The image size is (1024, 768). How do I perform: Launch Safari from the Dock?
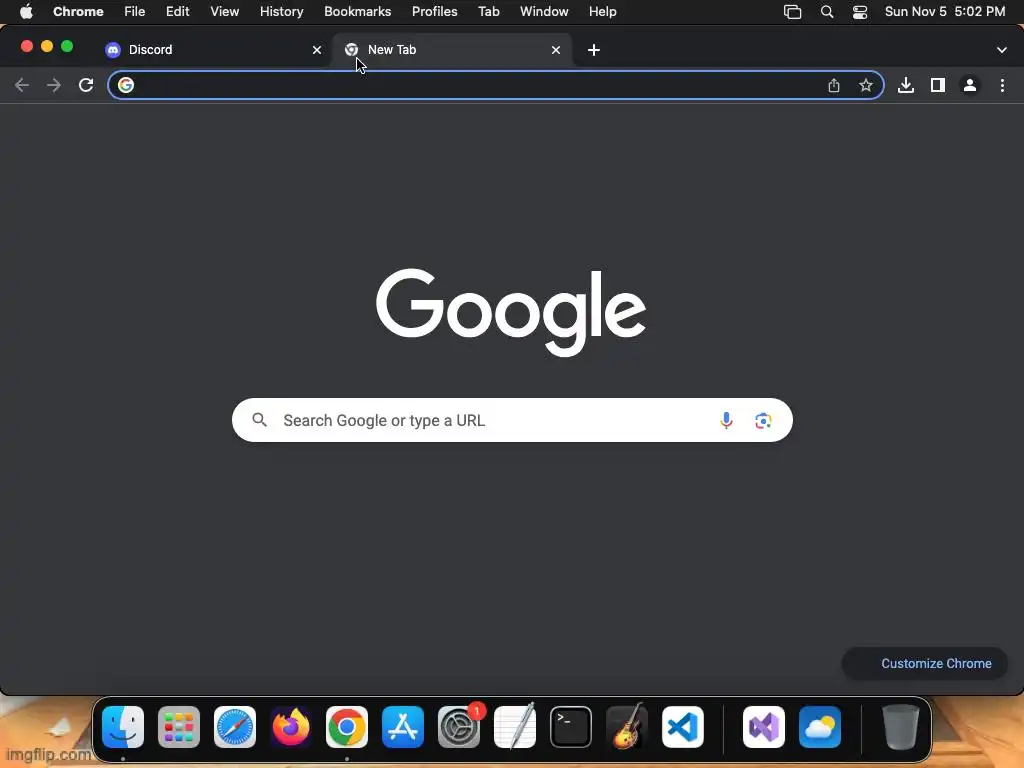pos(234,727)
